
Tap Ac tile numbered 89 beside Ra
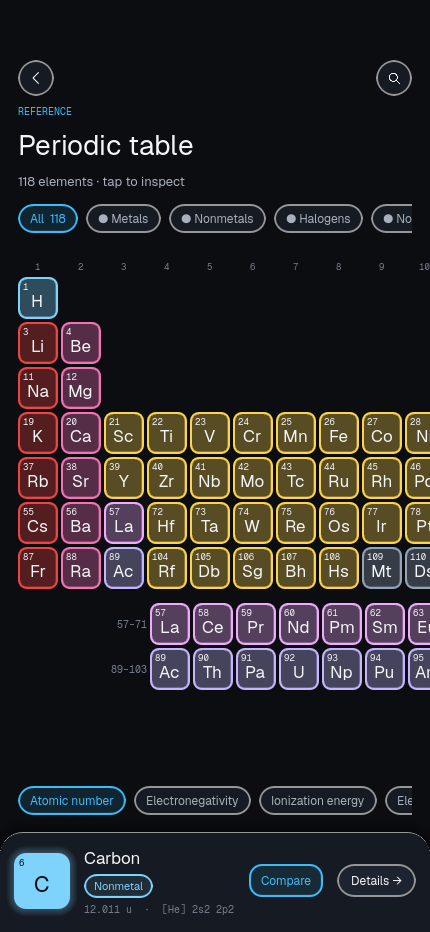[x=124, y=568]
